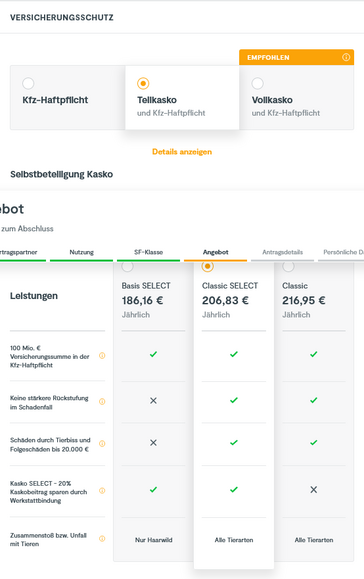Click info icon on EMPFOHLEN banner
364x579 pixels.
pyautogui.click(x=346, y=57)
